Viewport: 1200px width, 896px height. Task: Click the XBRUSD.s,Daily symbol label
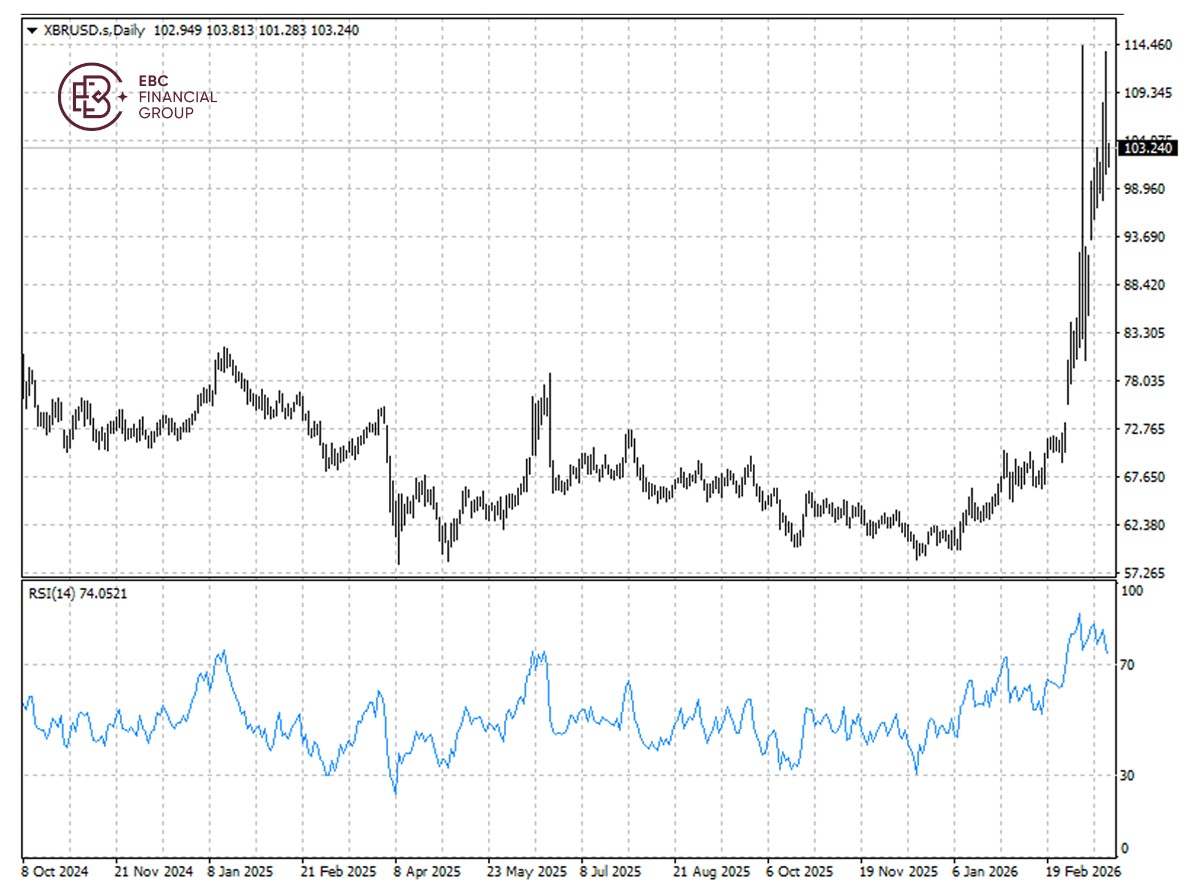point(97,30)
